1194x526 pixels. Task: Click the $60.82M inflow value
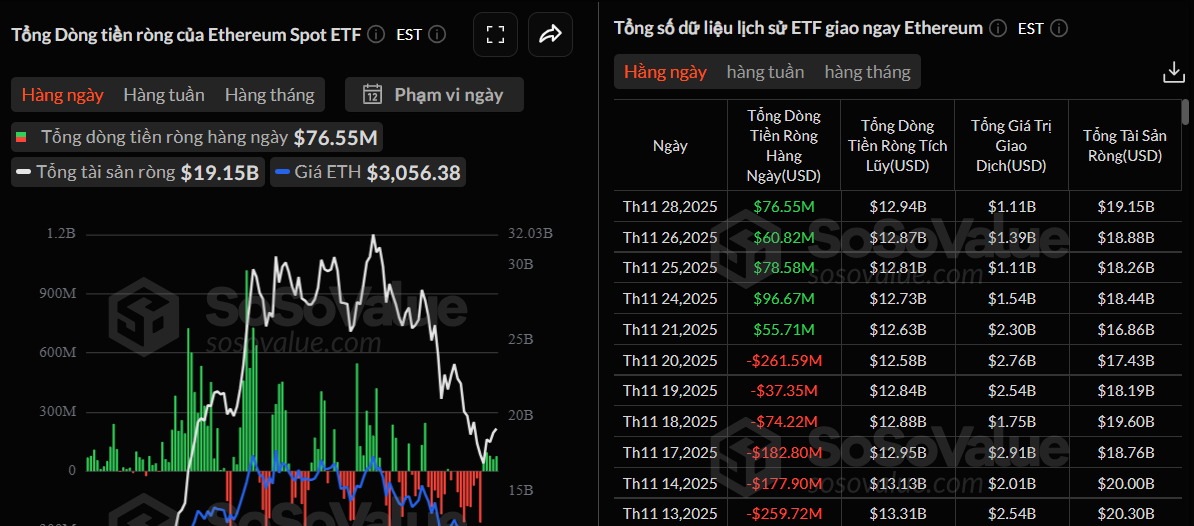[784, 237]
